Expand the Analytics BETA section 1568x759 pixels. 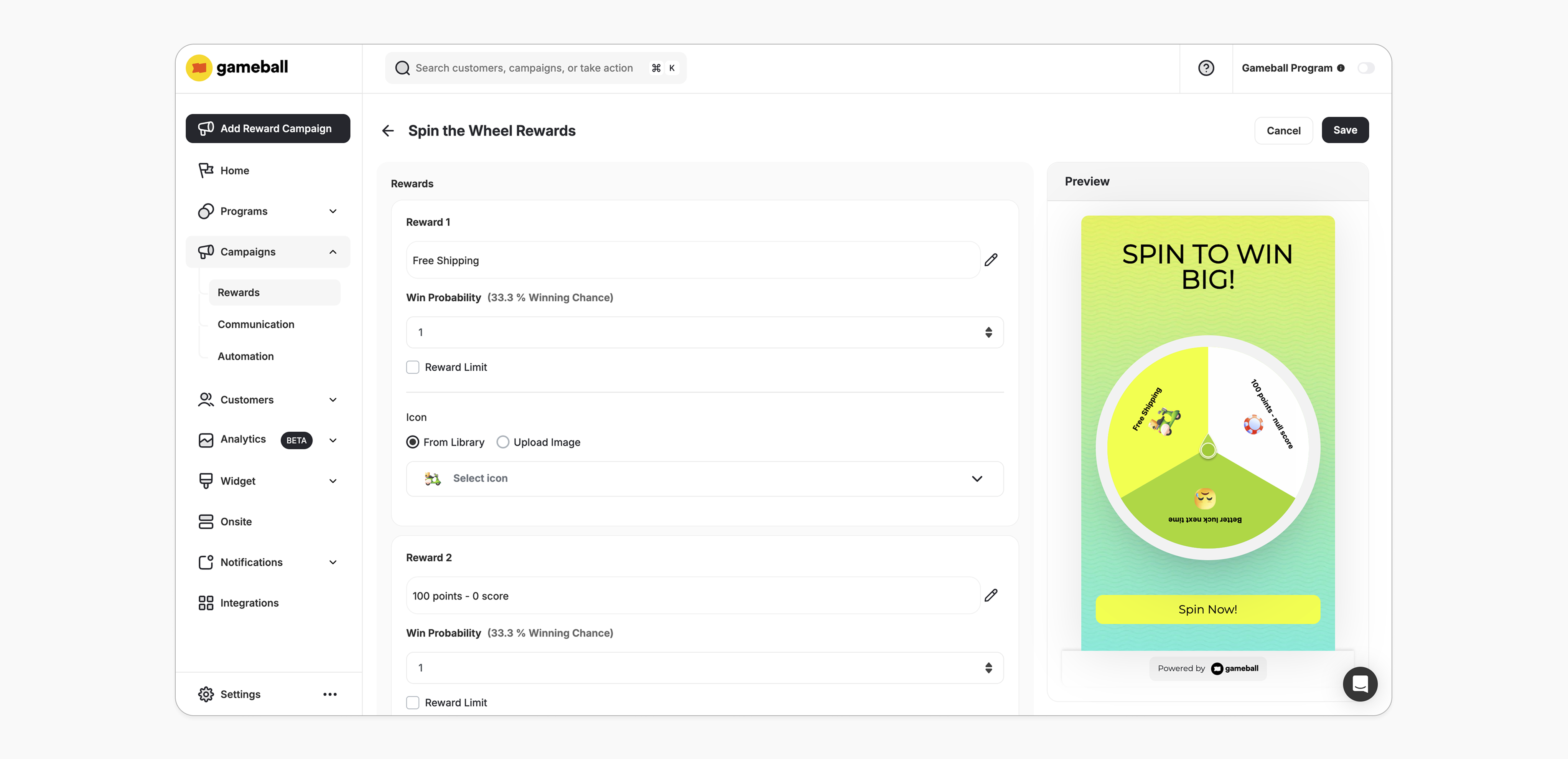pyautogui.click(x=332, y=440)
